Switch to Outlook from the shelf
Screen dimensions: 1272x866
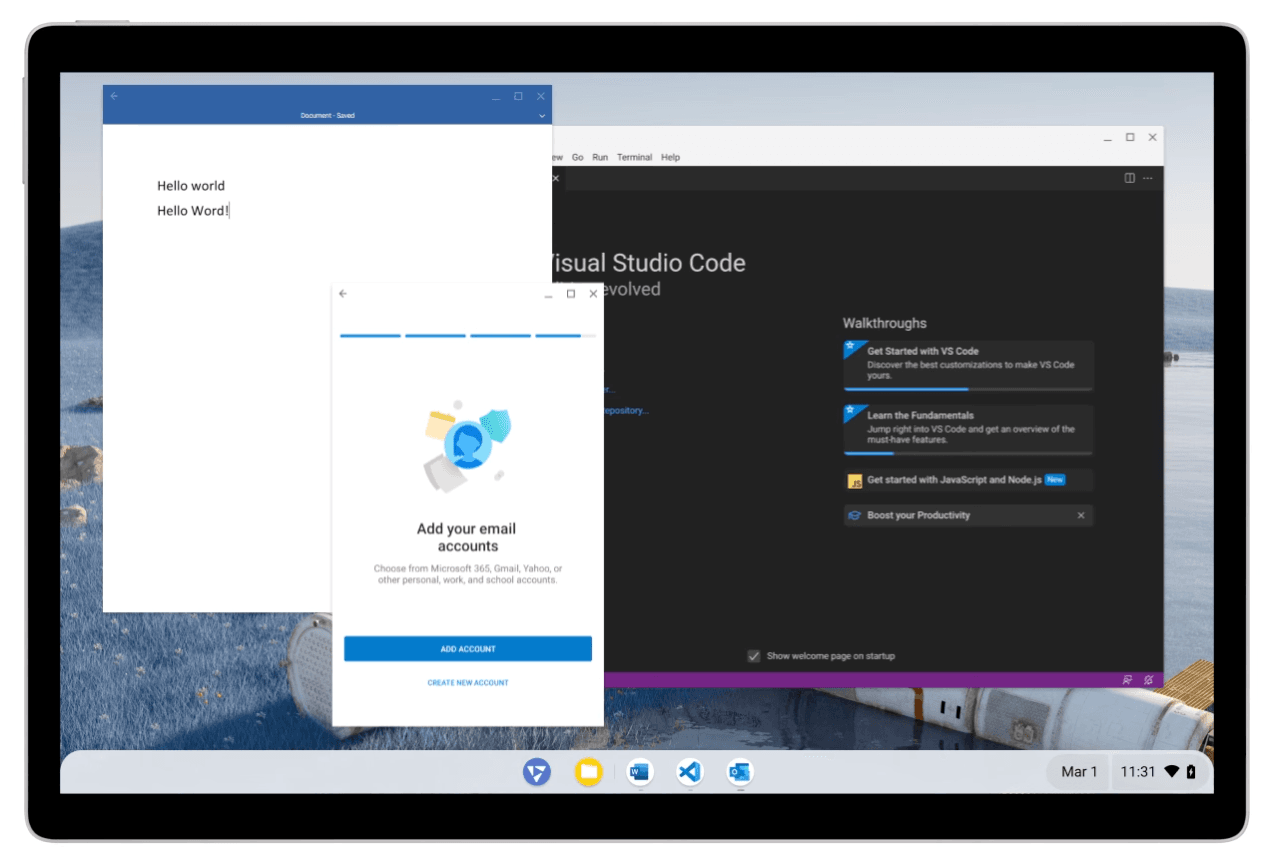(x=740, y=771)
